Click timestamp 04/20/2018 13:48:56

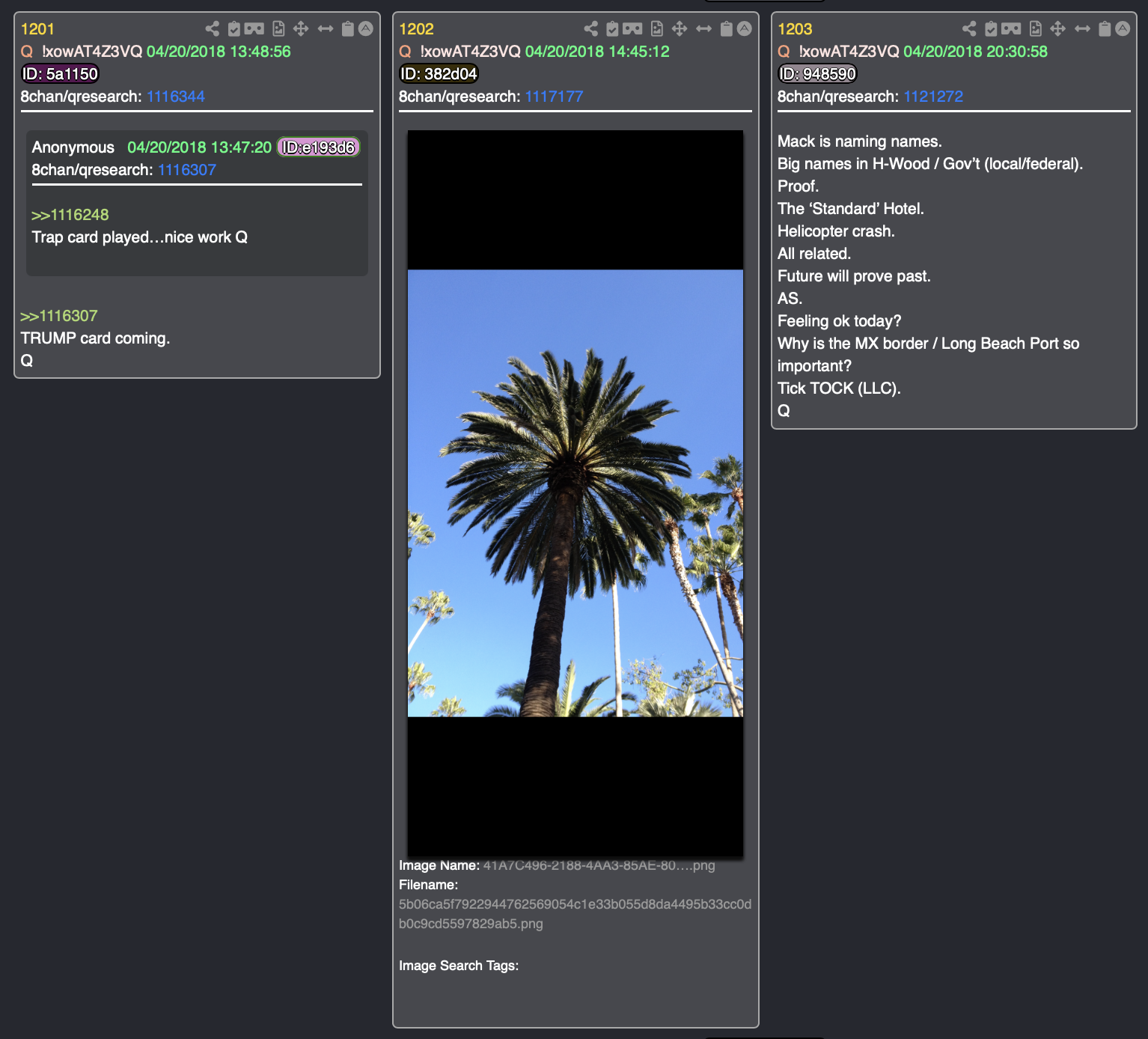pyautogui.click(x=219, y=52)
